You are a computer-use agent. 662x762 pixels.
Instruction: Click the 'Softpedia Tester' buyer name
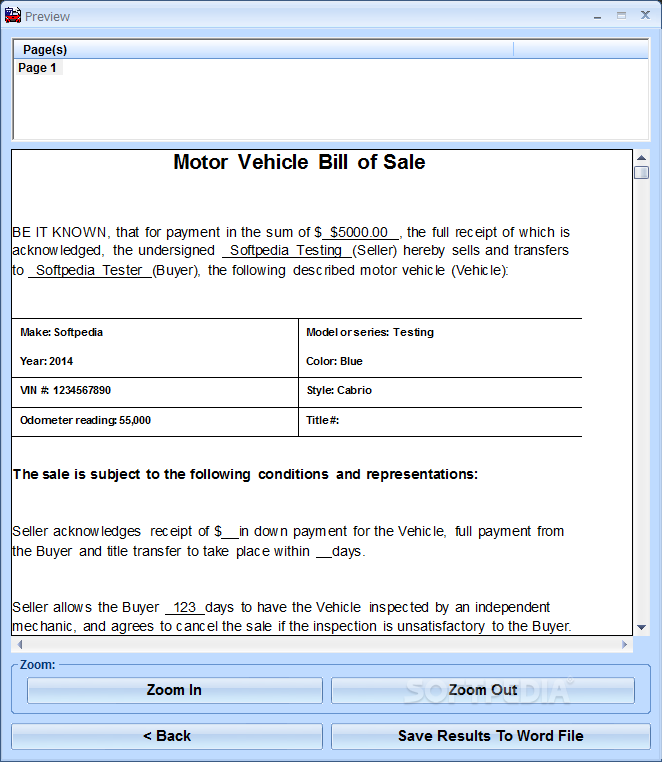tap(89, 270)
